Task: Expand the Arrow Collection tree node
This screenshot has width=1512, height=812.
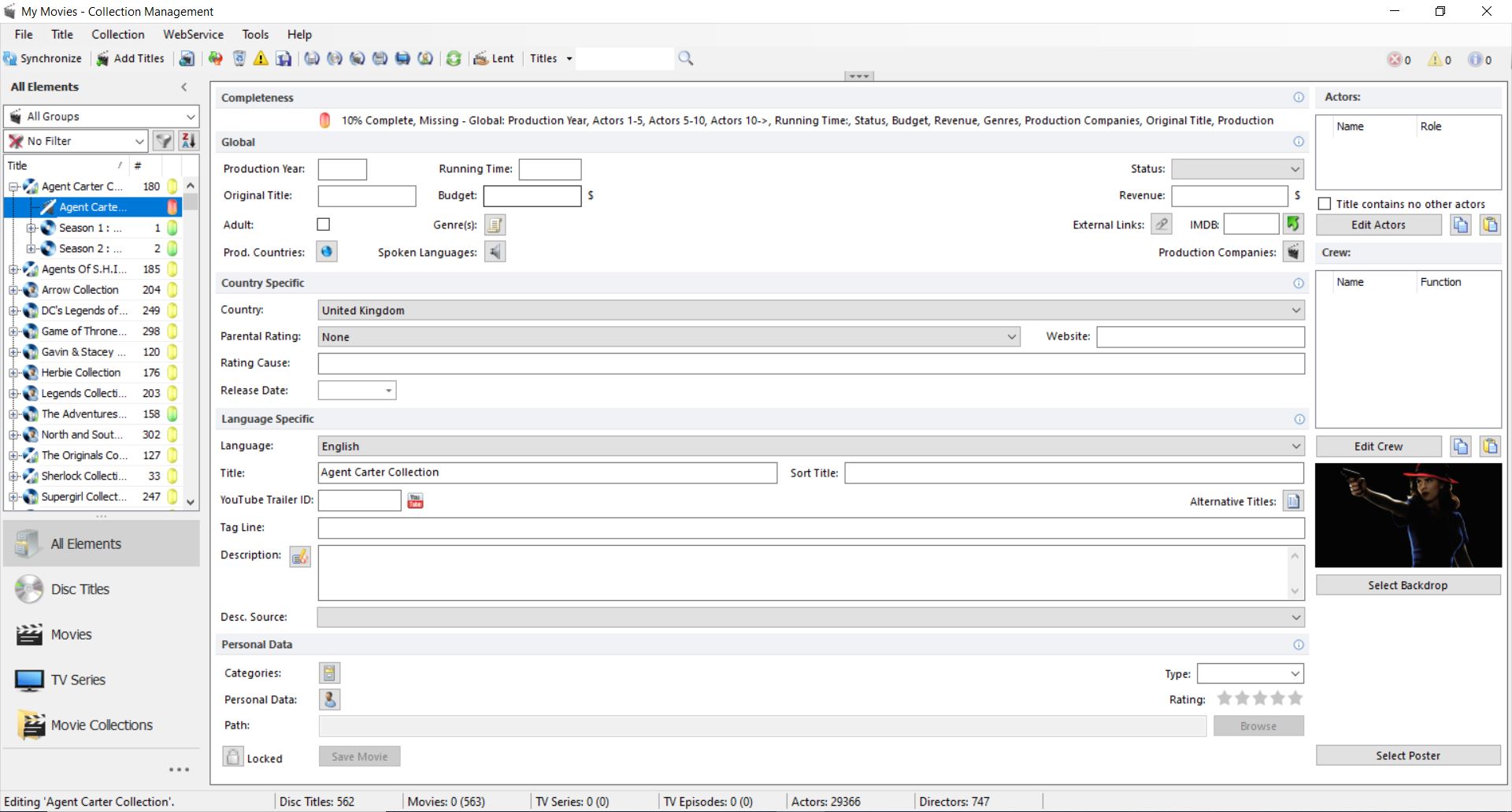Action: 13,290
